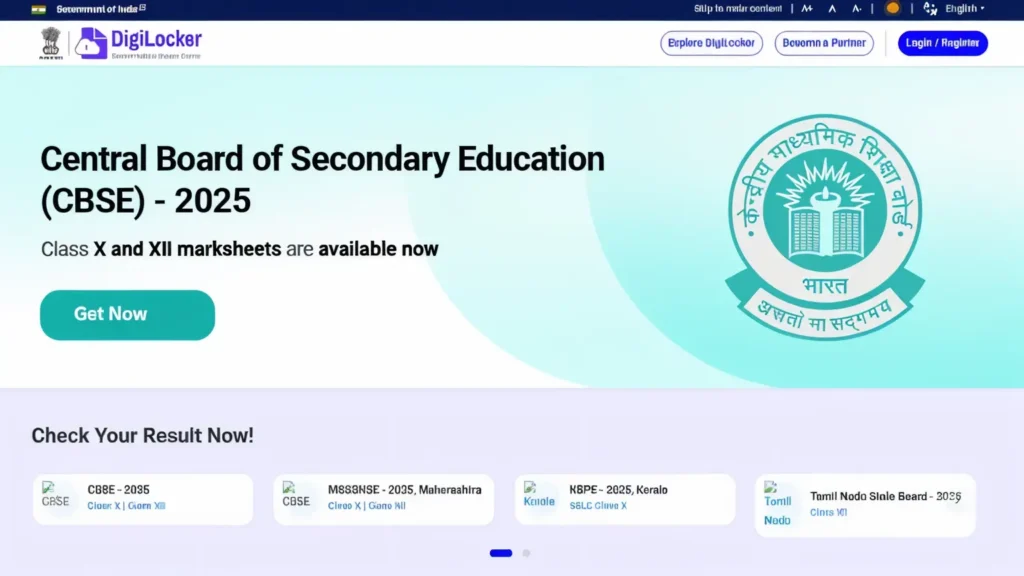
Task: Click the Get Now button
Action: click(127, 315)
